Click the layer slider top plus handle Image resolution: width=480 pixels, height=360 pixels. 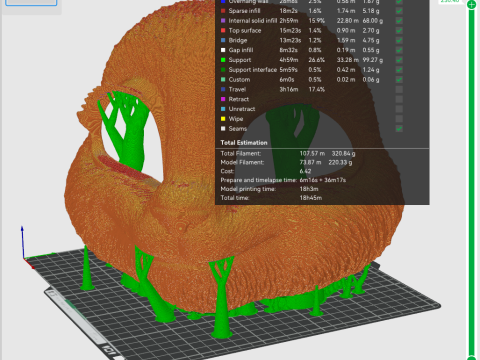coord(471,5)
